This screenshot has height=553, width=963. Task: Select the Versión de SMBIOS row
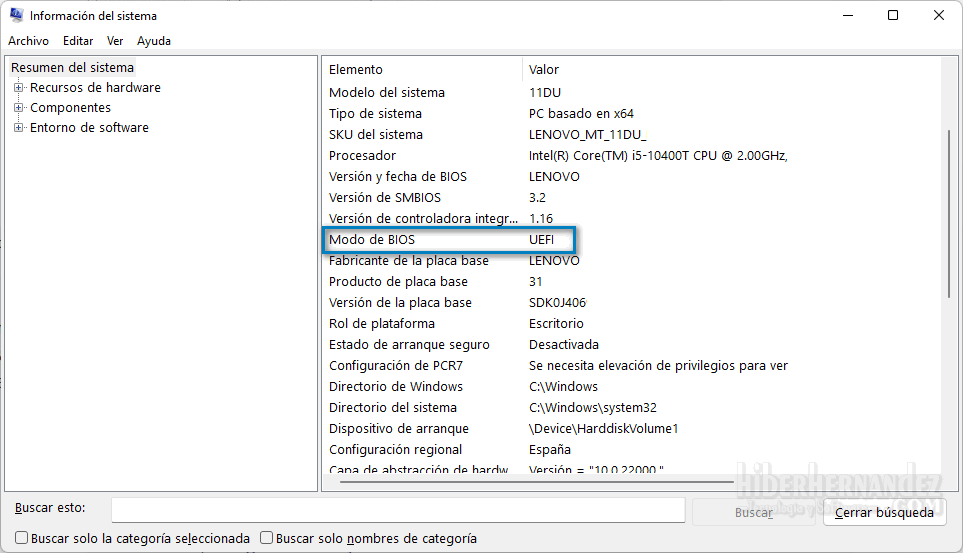click(631, 197)
